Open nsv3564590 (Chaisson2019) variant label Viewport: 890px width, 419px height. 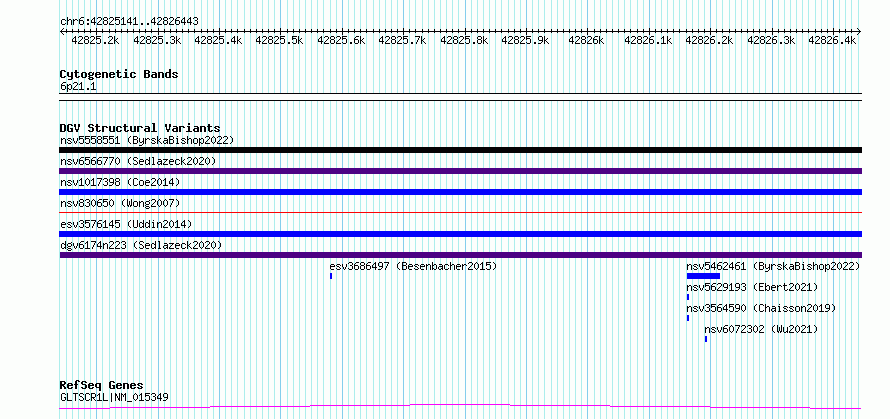tap(761, 308)
